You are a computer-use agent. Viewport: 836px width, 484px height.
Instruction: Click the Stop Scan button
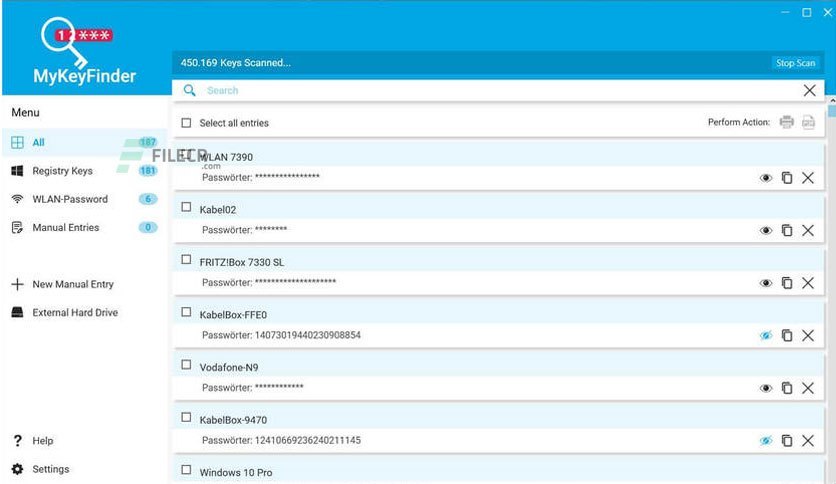[x=795, y=63]
